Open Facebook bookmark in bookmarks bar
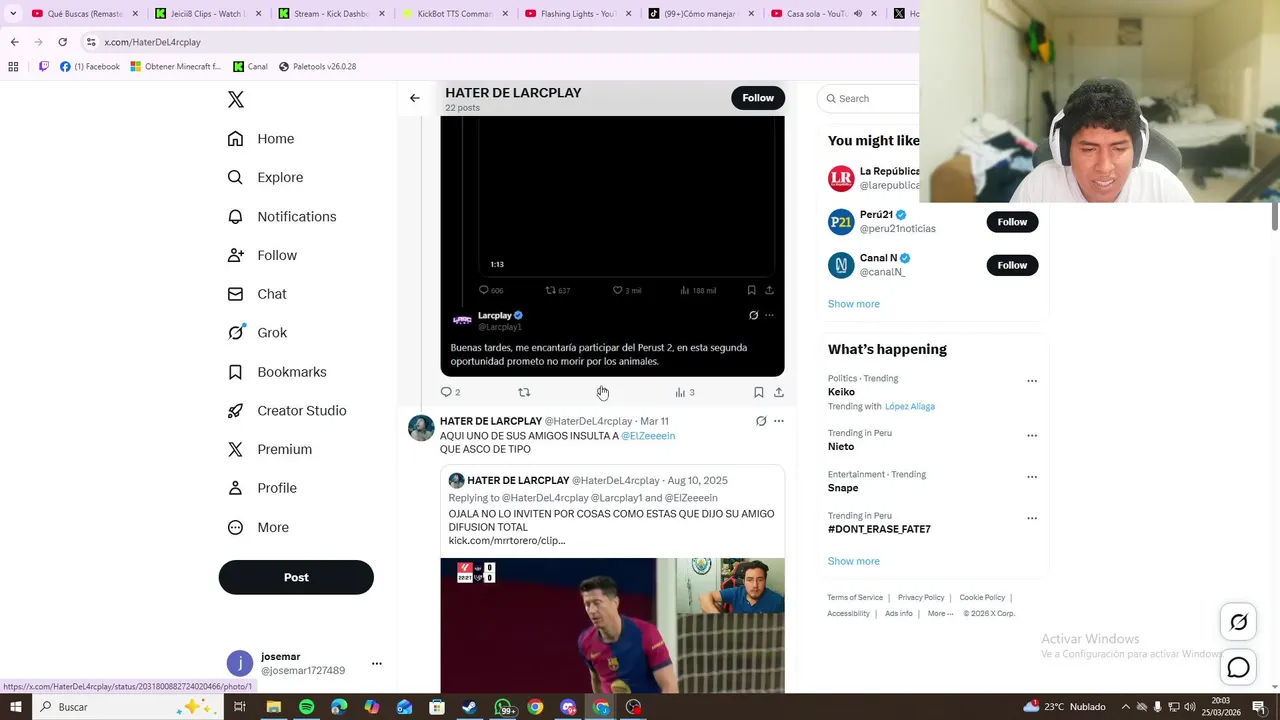Image resolution: width=1280 pixels, height=720 pixels. click(90, 67)
